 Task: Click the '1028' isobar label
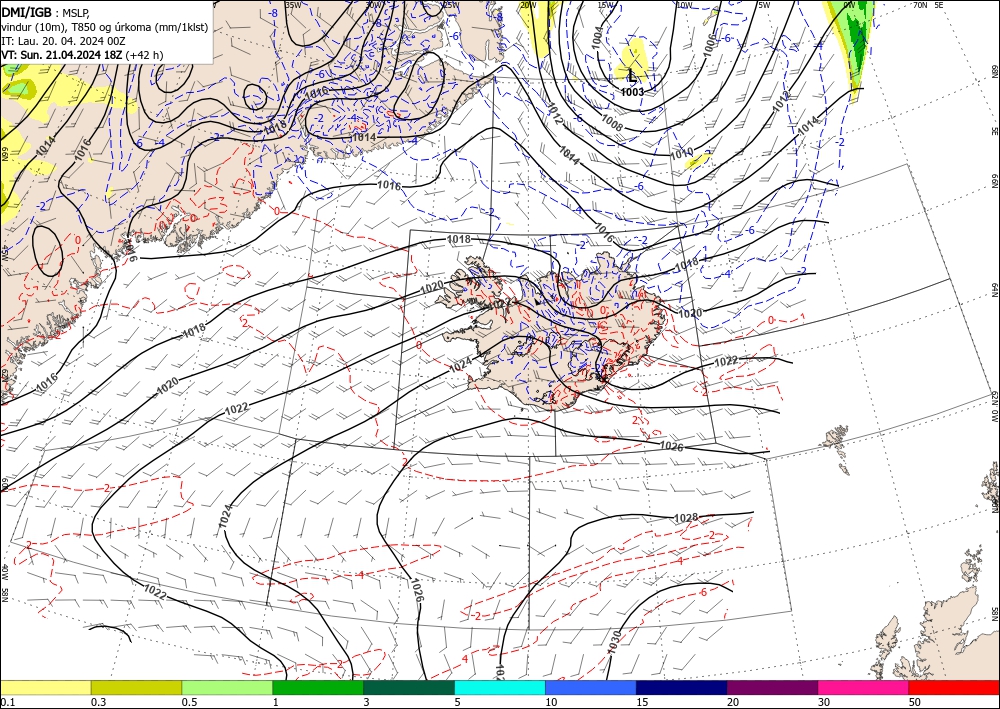[x=686, y=517]
